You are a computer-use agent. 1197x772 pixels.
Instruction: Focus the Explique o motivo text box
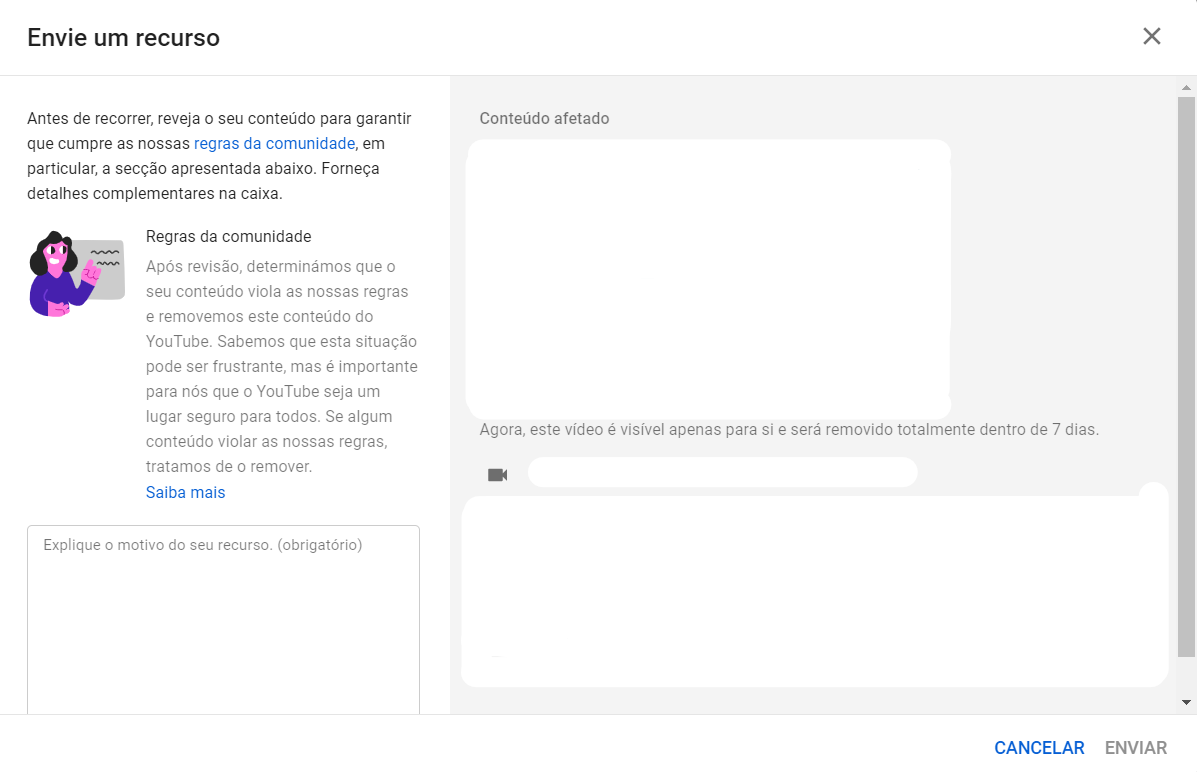(224, 619)
